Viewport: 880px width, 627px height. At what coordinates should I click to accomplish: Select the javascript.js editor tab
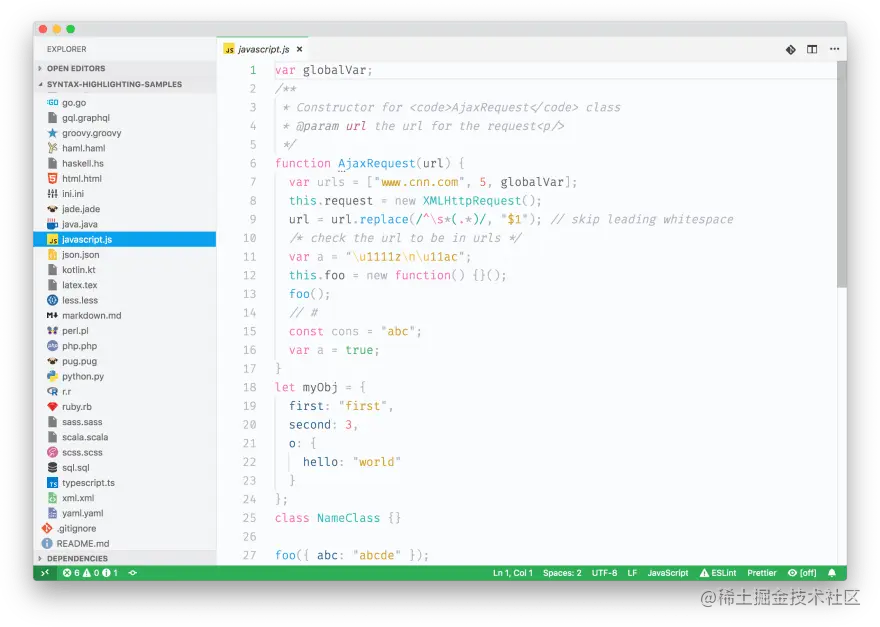pyautogui.click(x=263, y=49)
